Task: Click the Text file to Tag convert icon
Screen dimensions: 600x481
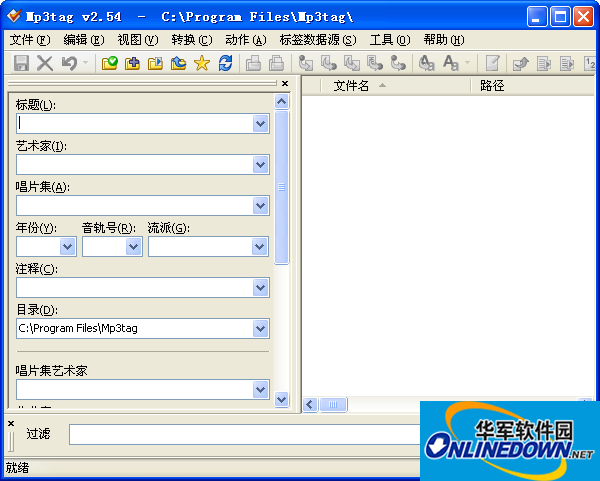Action: click(x=375, y=63)
